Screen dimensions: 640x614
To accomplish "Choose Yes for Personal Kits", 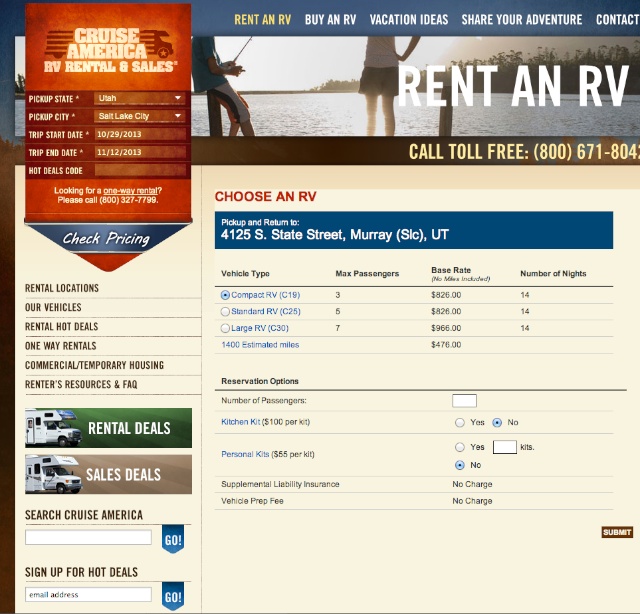I will 460,447.
